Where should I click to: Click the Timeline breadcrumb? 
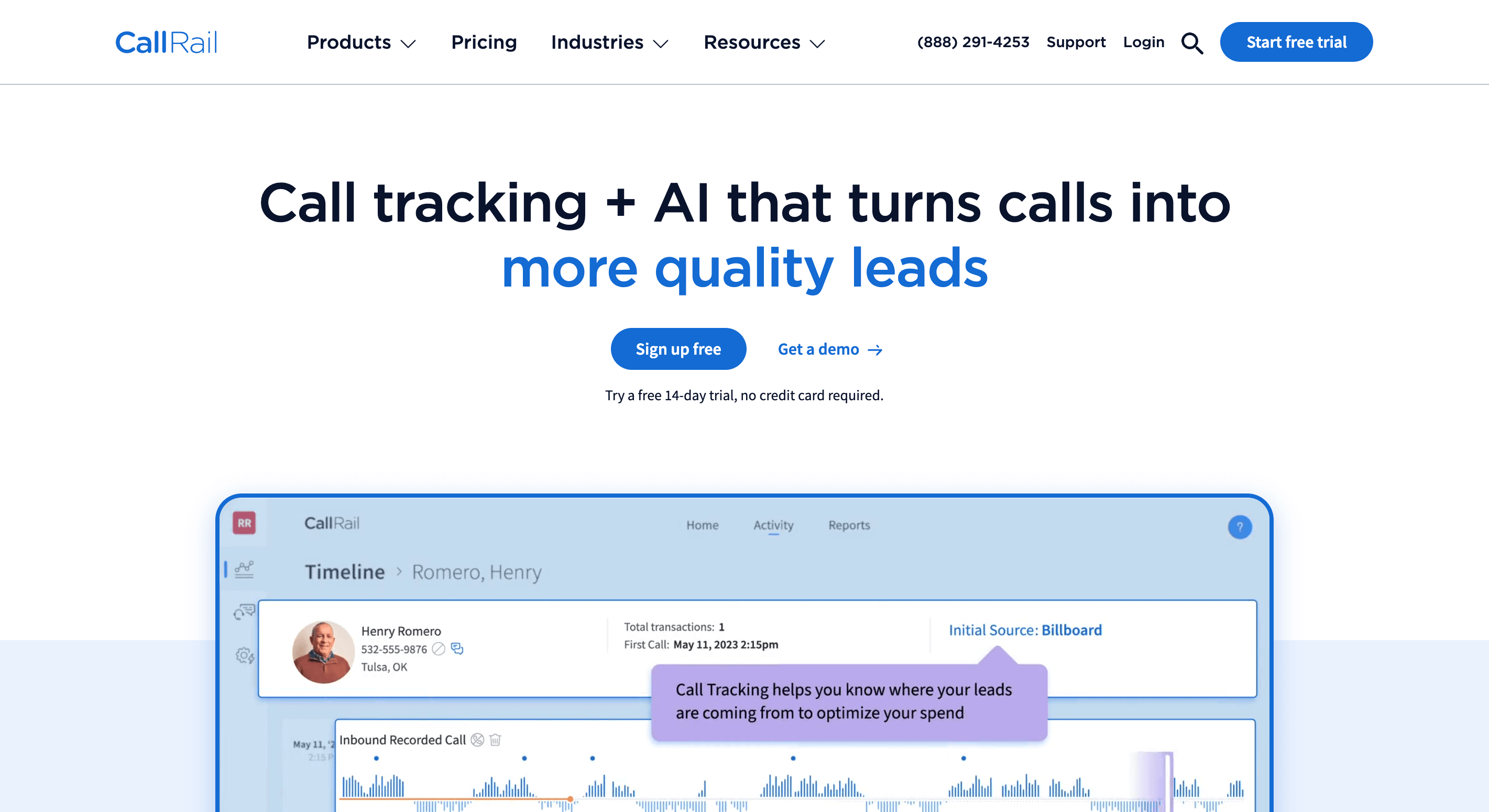pos(345,572)
